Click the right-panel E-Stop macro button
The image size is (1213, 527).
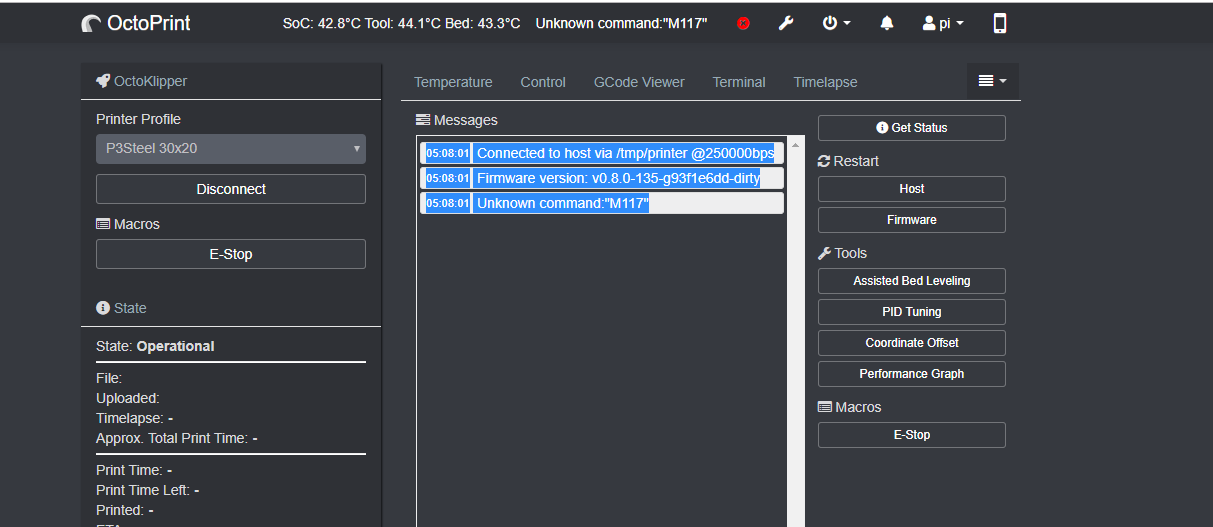coord(912,435)
